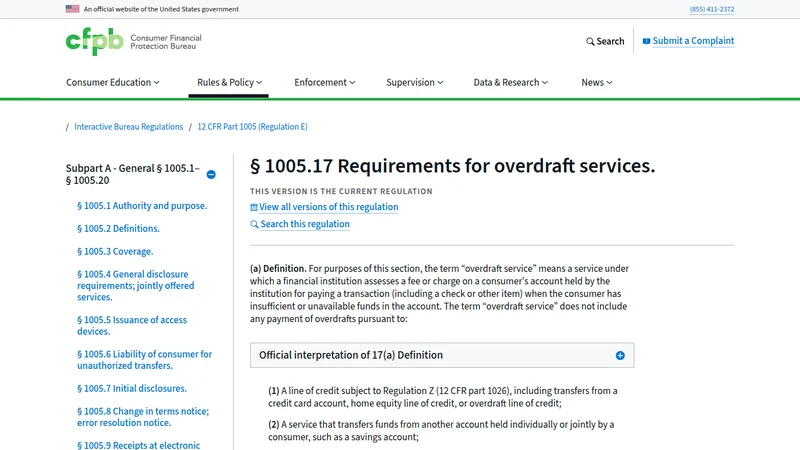The image size is (800, 450).
Task: Click the US flag icon
Action: click(x=72, y=9)
